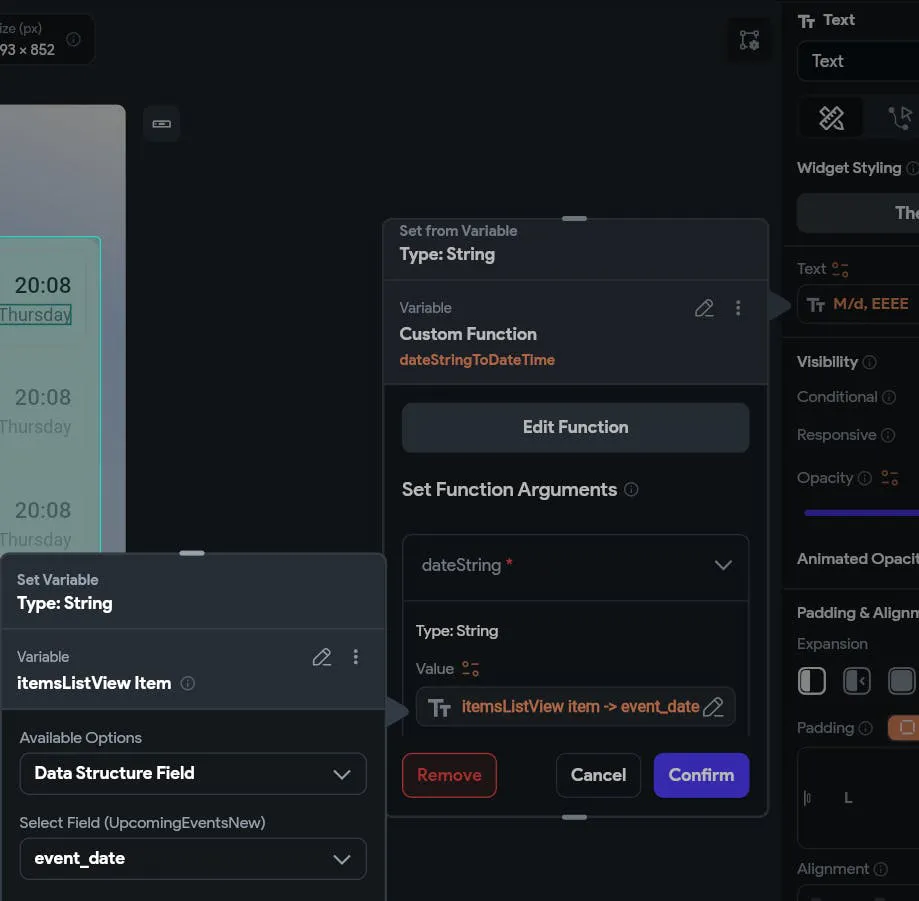This screenshot has height=901, width=919.
Task: Click the variable binding icon next to Opacity
Action: tap(889, 478)
